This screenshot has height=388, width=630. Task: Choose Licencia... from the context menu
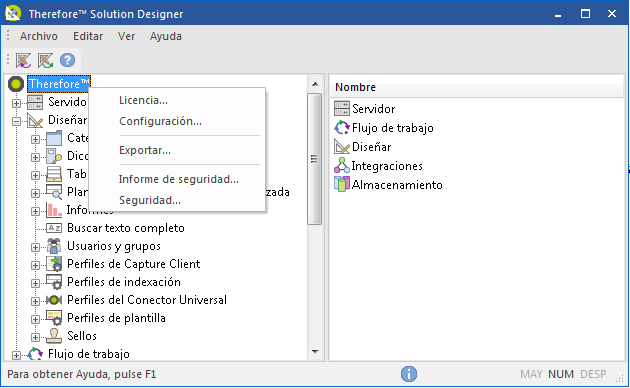(x=177, y=100)
